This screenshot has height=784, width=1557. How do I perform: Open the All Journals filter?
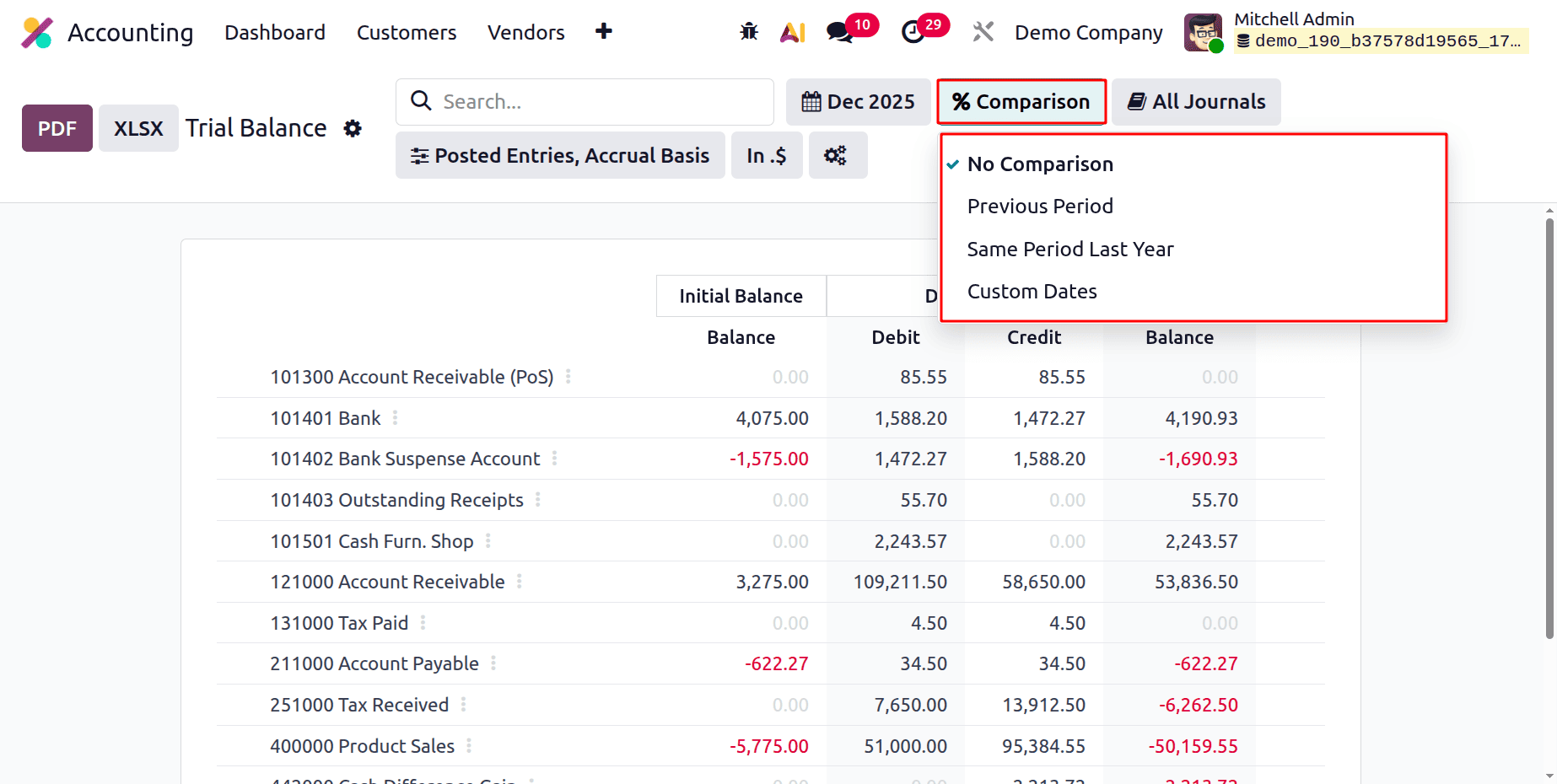1196,102
